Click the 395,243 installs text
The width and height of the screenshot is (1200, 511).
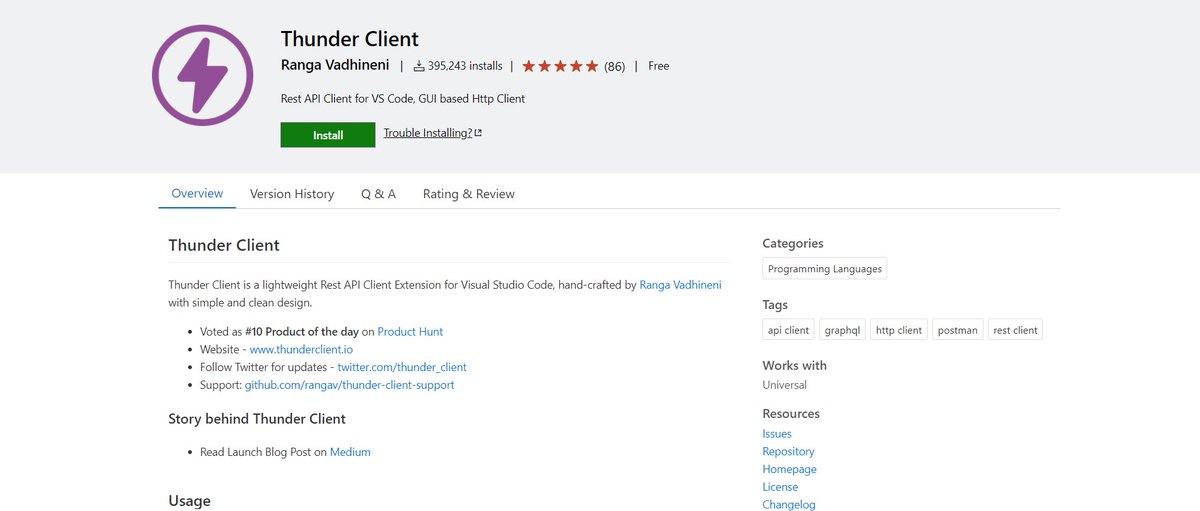click(465, 66)
